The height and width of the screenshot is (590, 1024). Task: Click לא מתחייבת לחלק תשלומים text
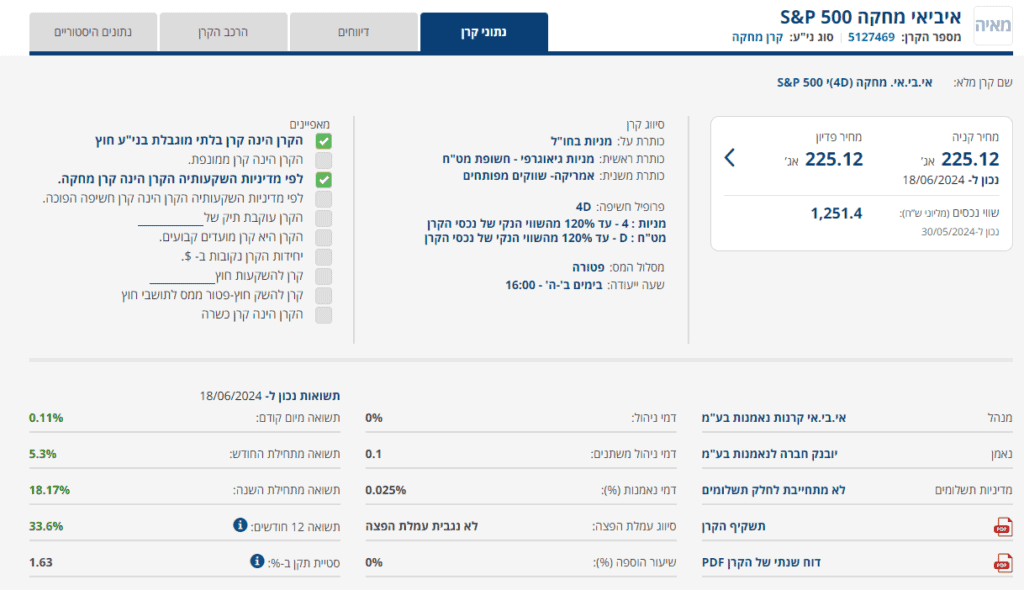(773, 489)
